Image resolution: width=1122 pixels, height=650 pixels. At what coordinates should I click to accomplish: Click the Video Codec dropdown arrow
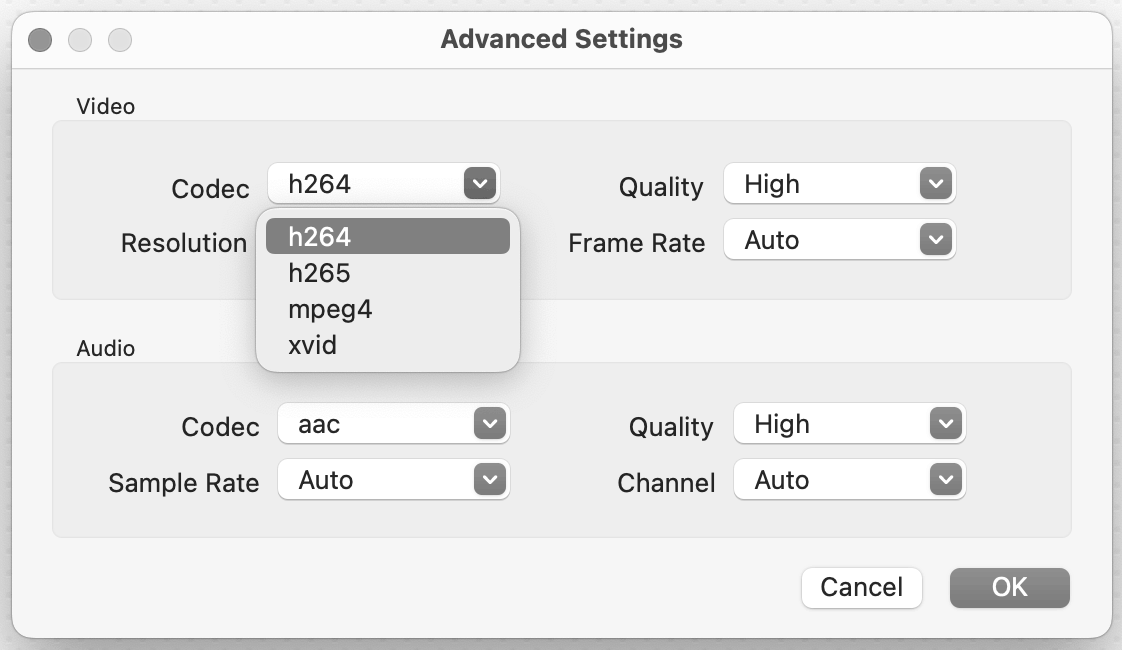point(479,184)
